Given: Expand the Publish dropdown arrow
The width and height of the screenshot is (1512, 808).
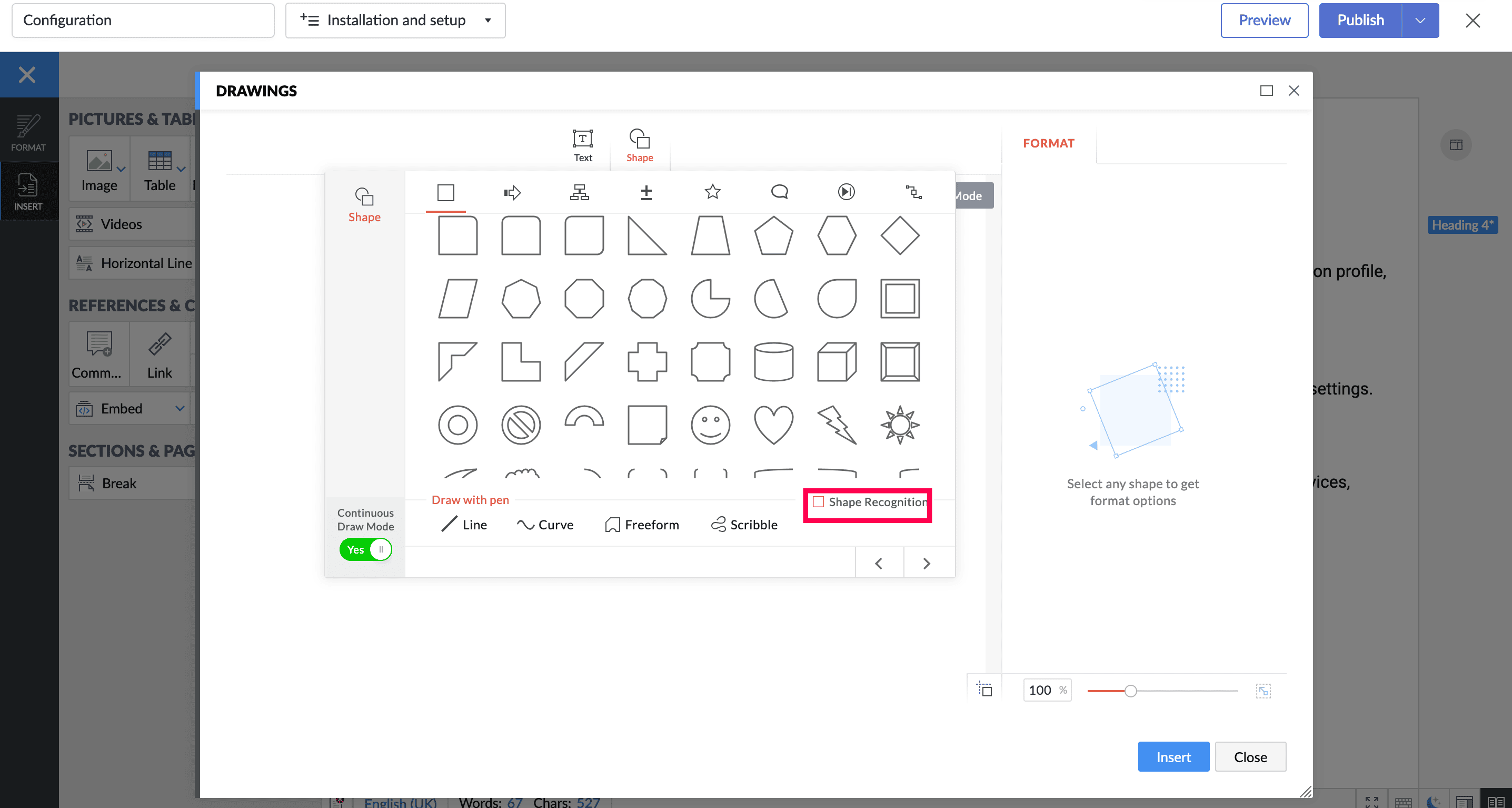Looking at the screenshot, I should (1420, 21).
